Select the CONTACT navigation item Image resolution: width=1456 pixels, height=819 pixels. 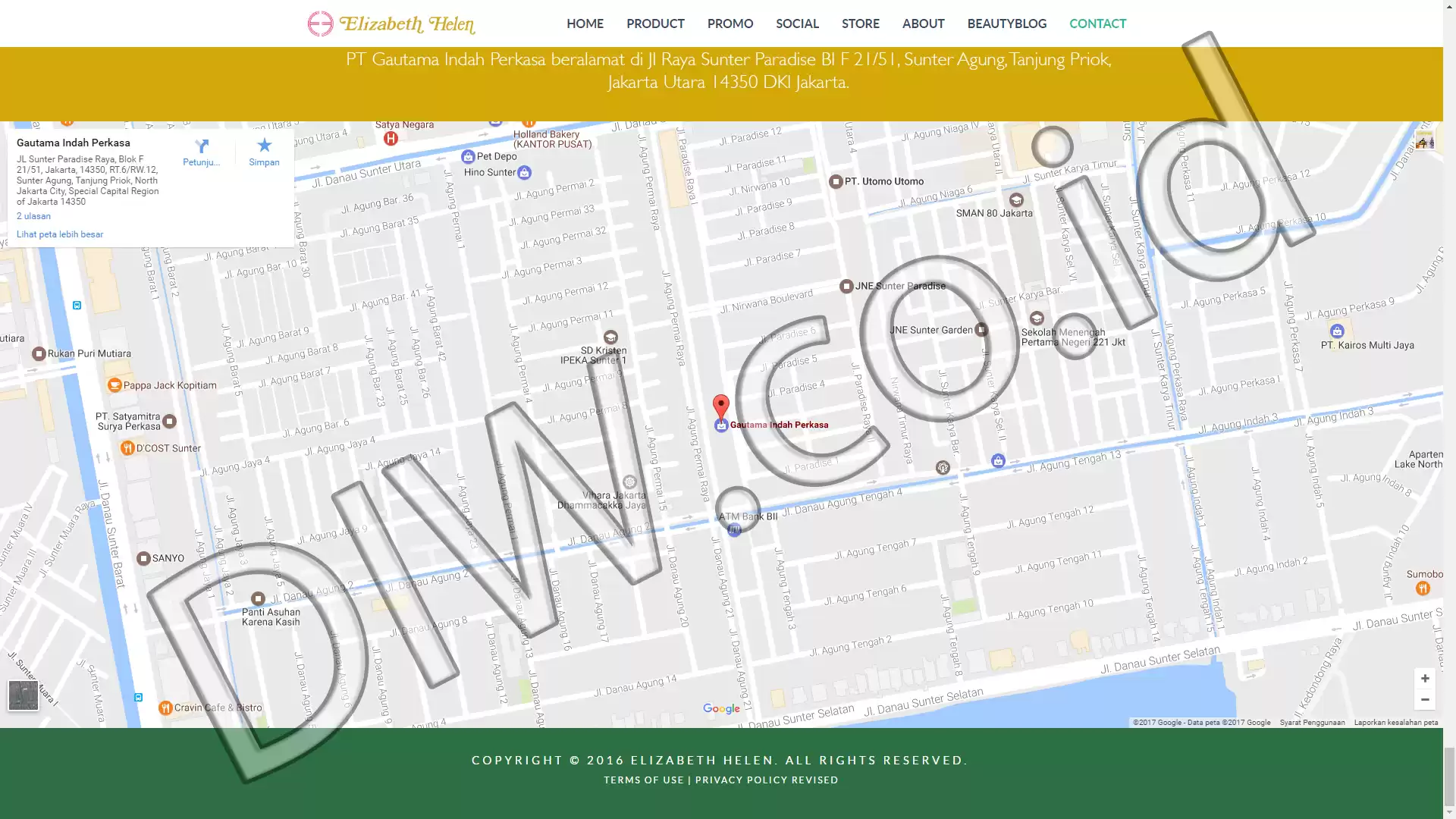coord(1097,24)
